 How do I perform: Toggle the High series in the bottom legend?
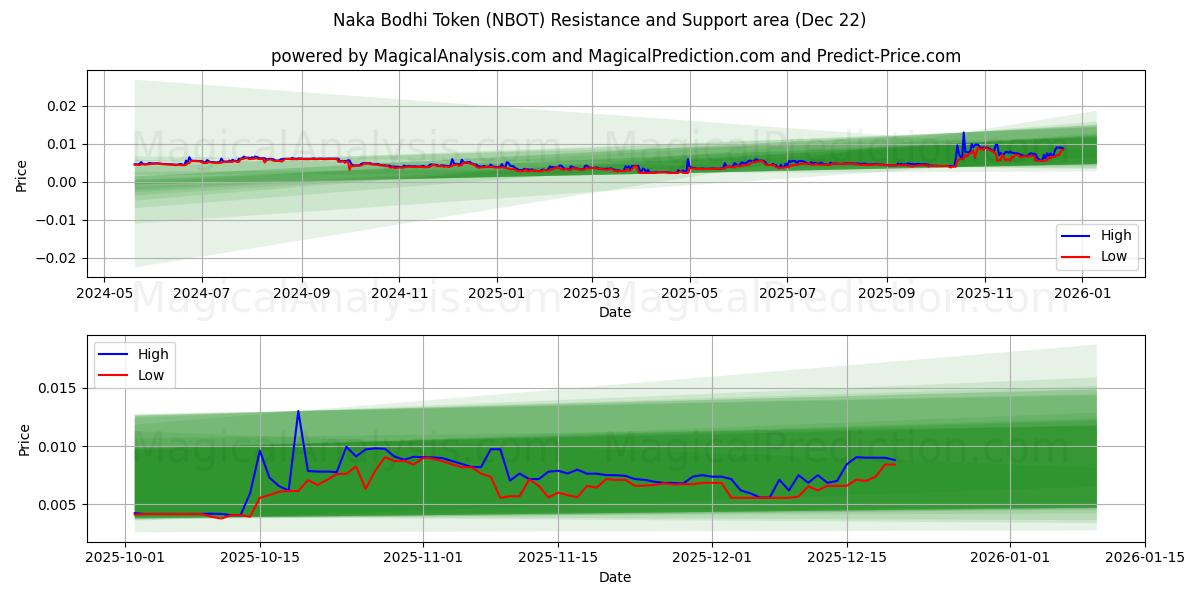152,353
